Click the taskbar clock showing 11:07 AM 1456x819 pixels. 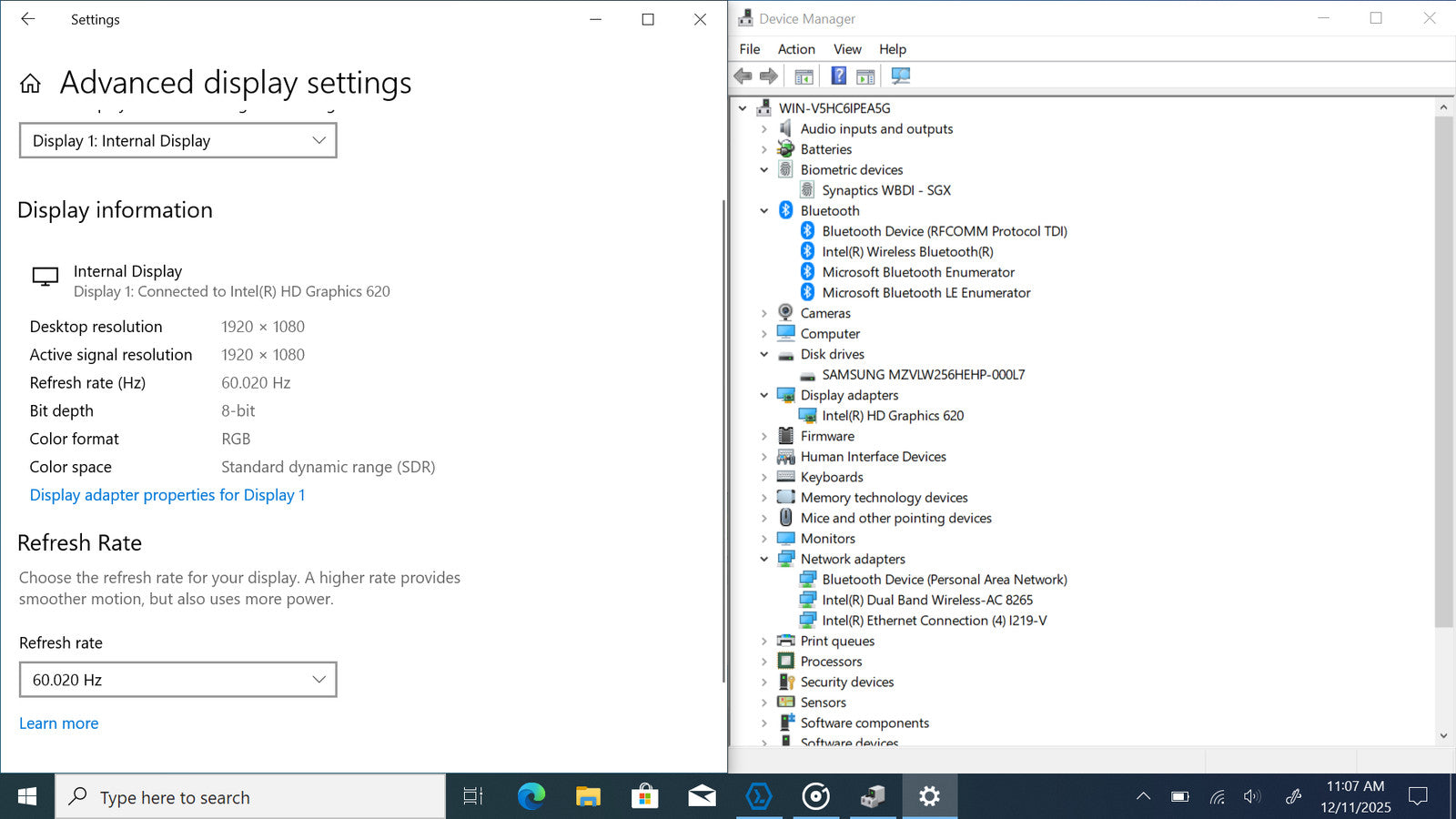tap(1356, 797)
